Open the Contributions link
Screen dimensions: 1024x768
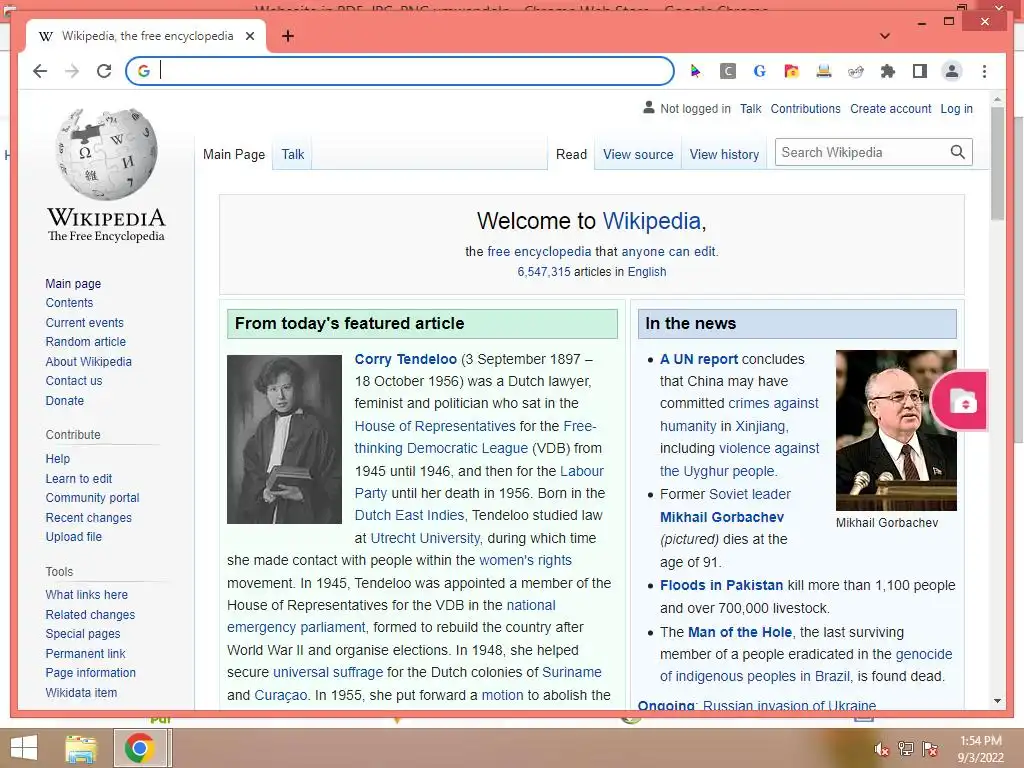click(x=805, y=109)
